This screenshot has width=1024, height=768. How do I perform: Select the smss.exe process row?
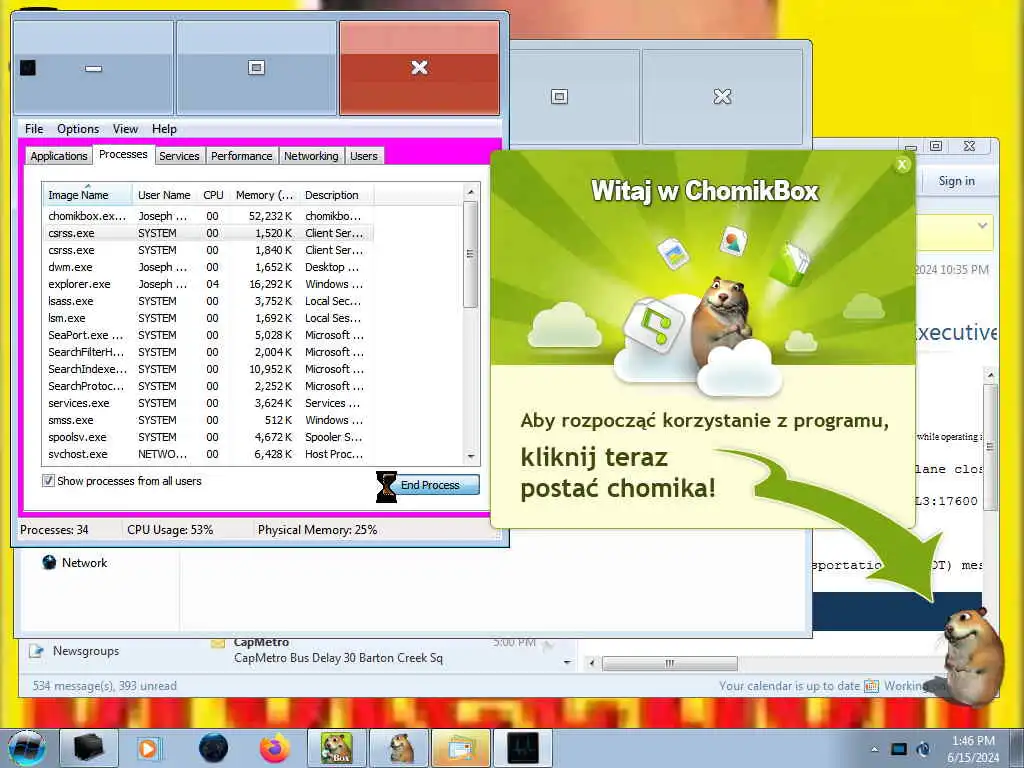click(x=208, y=420)
